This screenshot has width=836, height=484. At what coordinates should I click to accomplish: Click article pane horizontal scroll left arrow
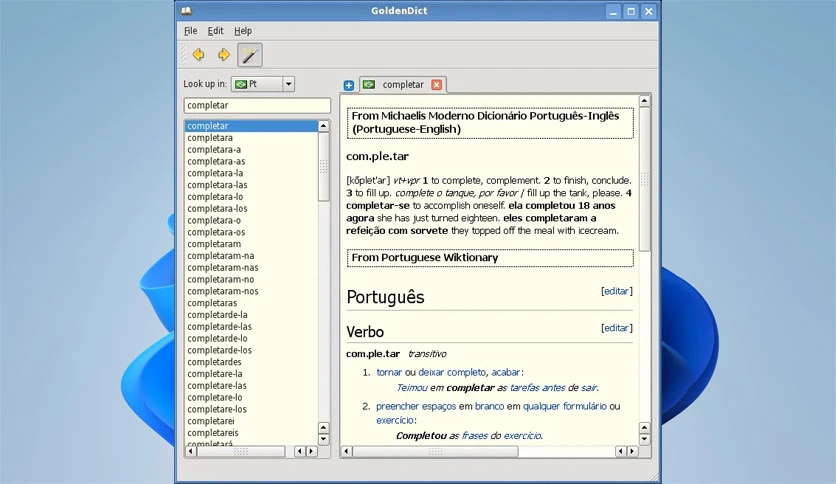(x=347, y=451)
